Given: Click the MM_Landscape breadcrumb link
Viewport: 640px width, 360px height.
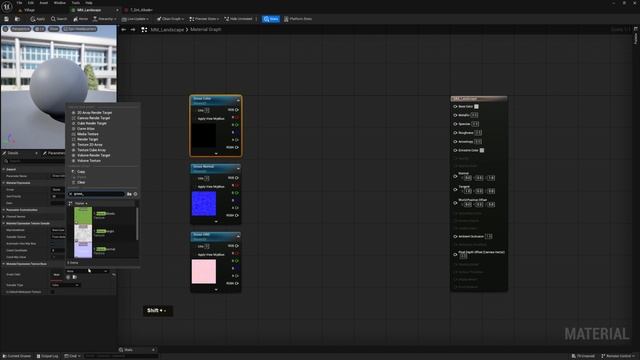Looking at the screenshot, I should [167, 29].
